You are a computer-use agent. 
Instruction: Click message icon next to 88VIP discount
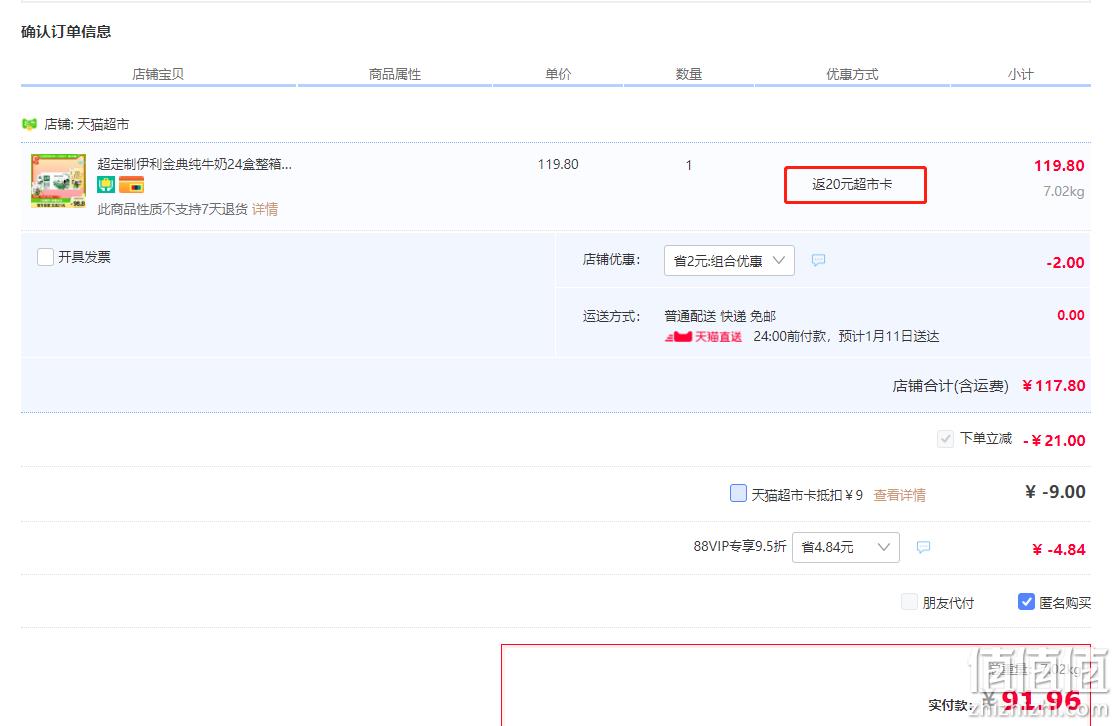point(923,547)
